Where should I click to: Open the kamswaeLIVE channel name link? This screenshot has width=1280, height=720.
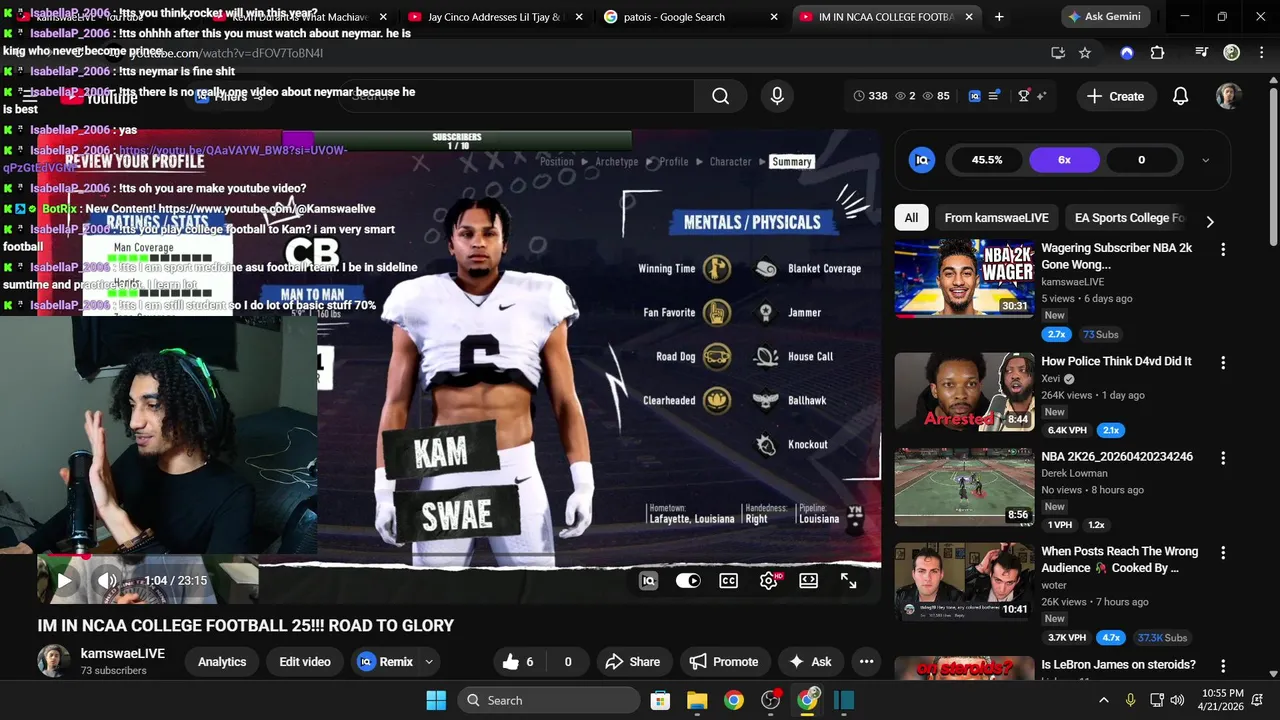tap(122, 653)
